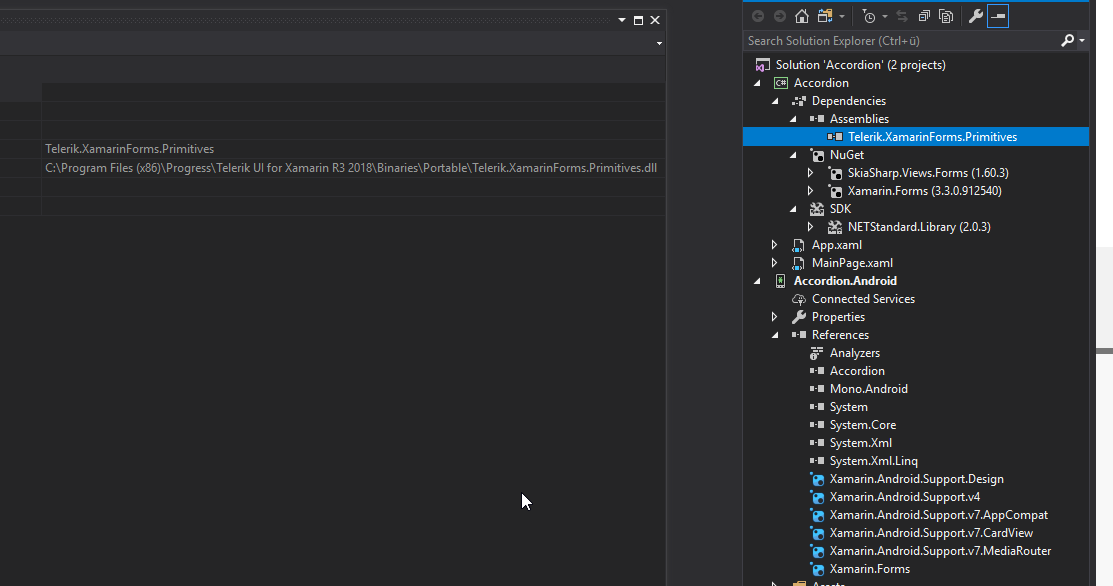The height and width of the screenshot is (586, 1113).
Task: Open the Pending Changes Filter clock icon
Action: (868, 16)
